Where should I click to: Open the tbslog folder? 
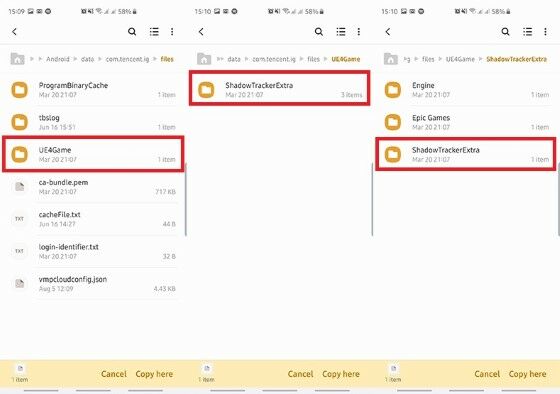click(93, 122)
